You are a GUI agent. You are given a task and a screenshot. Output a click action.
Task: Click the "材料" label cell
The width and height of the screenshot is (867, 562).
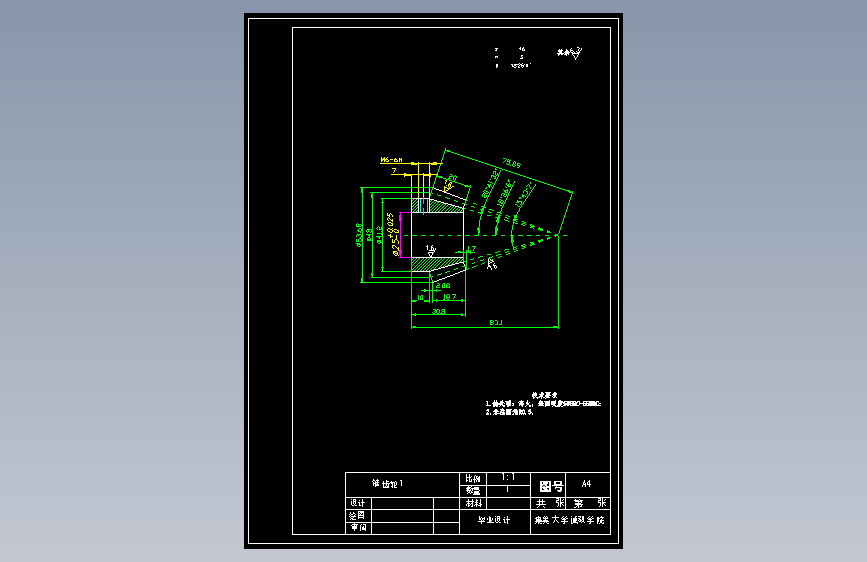[x=473, y=503]
